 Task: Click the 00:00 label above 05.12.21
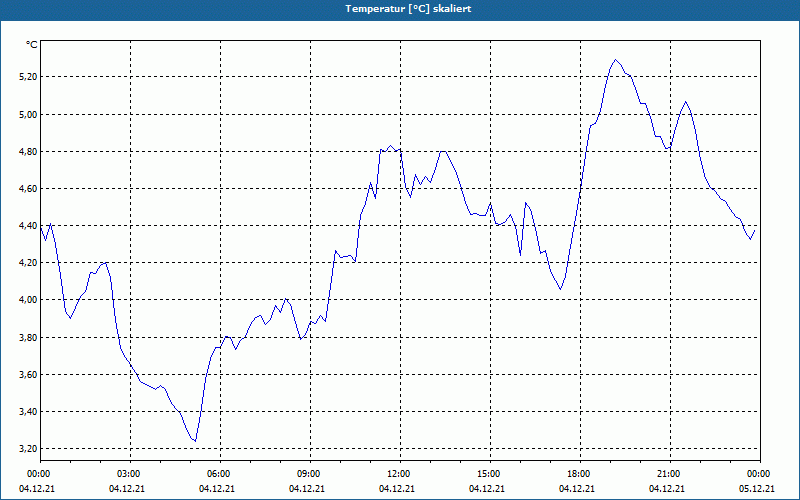pos(760,474)
